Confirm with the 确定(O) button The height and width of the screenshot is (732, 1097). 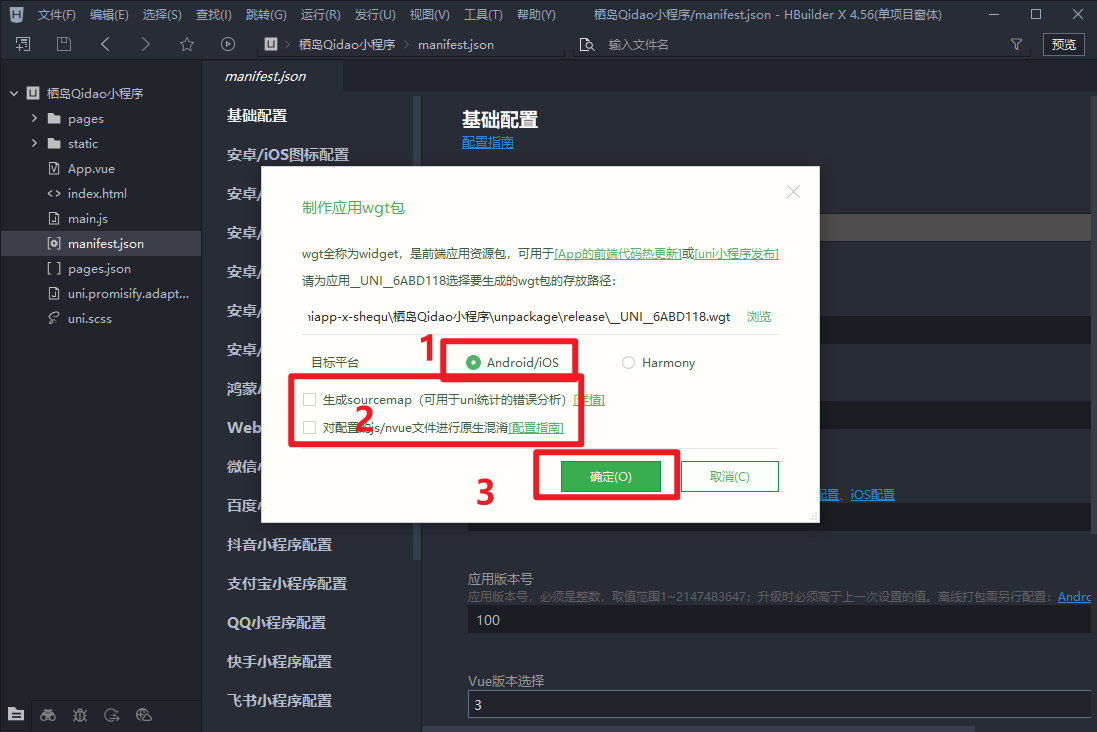click(611, 477)
